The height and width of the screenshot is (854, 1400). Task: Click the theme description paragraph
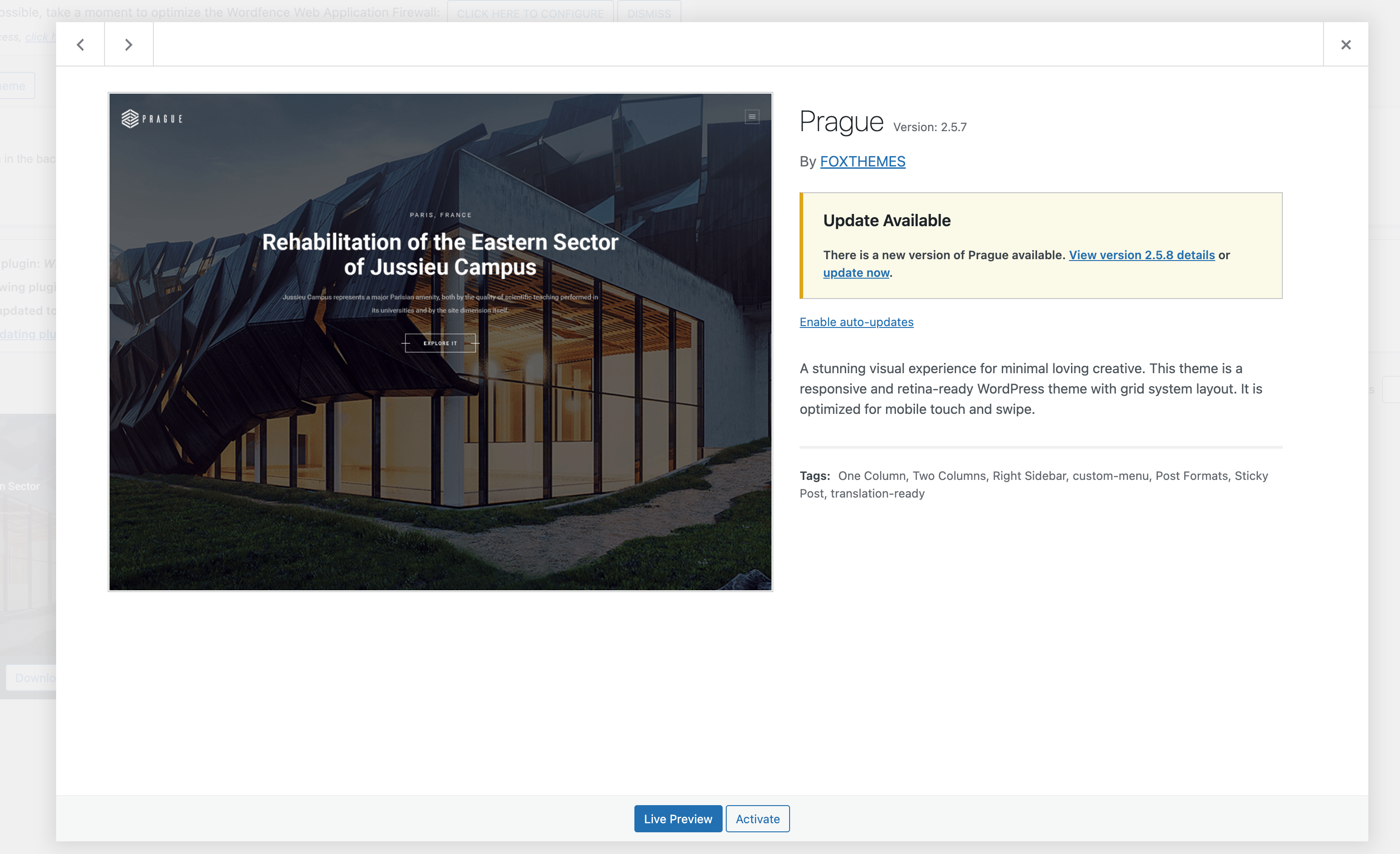point(1031,389)
